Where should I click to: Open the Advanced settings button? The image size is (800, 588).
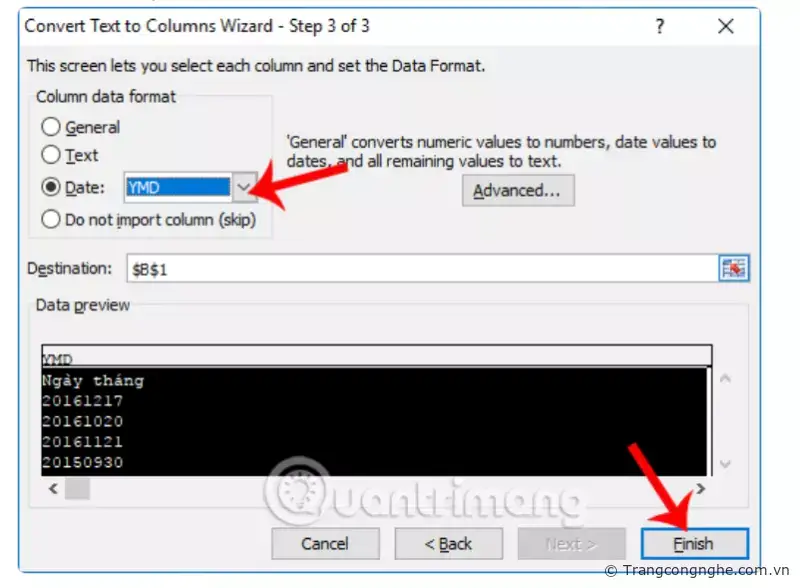[x=518, y=191]
